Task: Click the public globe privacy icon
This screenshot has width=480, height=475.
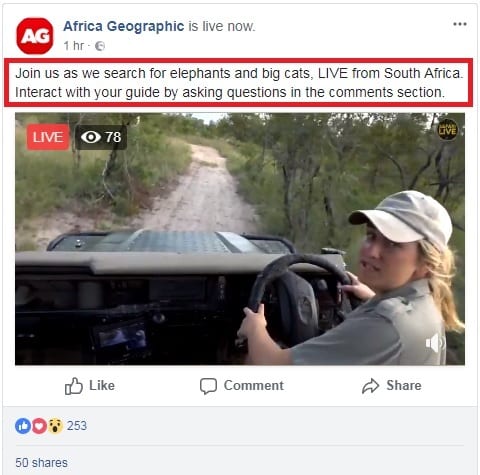Action: pos(100,46)
